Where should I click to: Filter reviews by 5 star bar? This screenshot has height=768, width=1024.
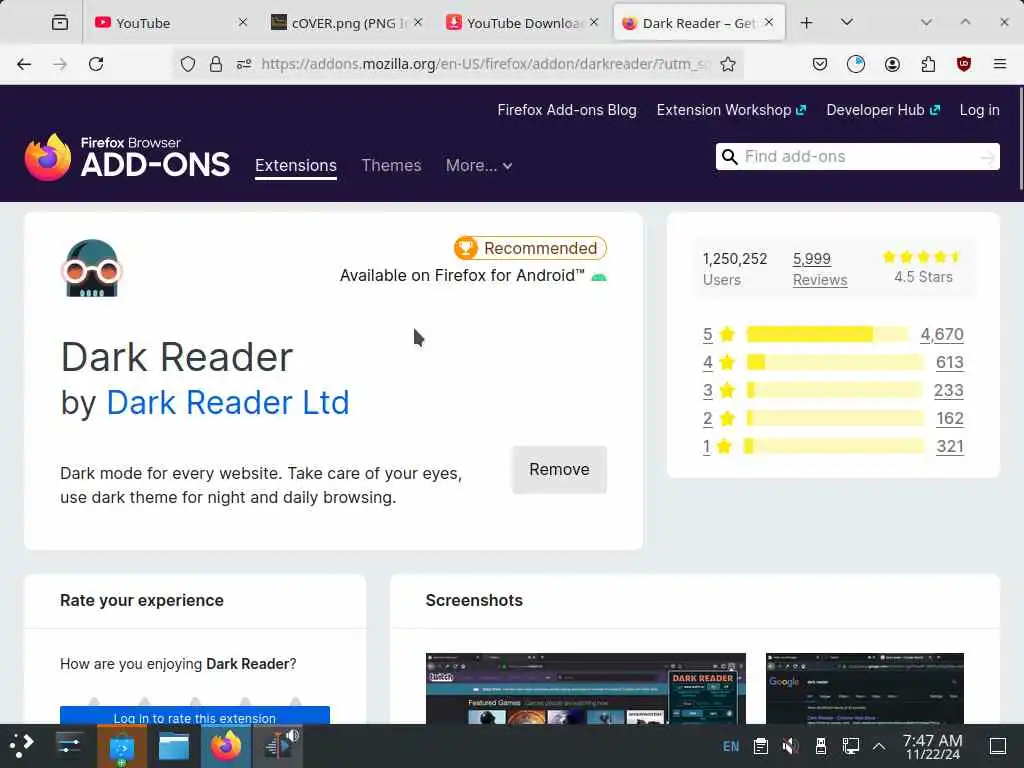click(x=827, y=334)
